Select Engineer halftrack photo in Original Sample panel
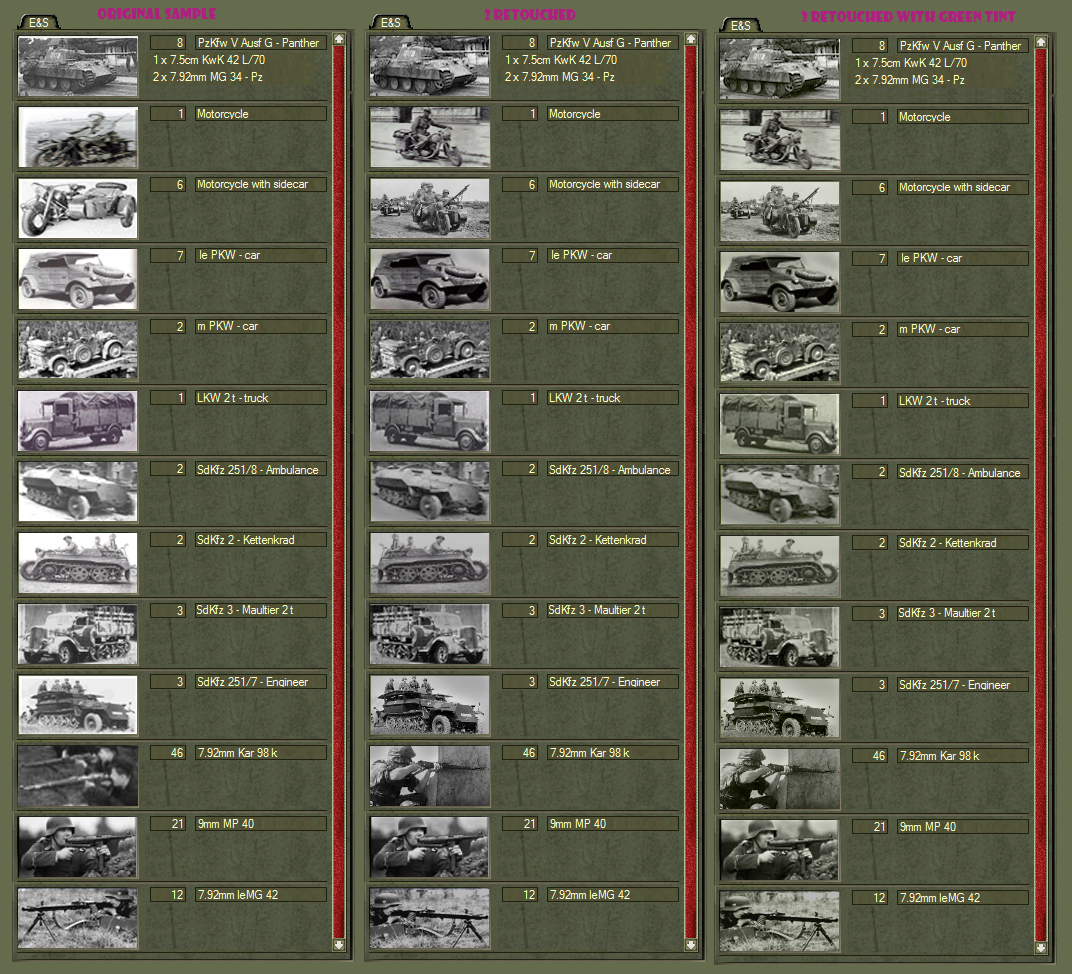 click(x=78, y=705)
